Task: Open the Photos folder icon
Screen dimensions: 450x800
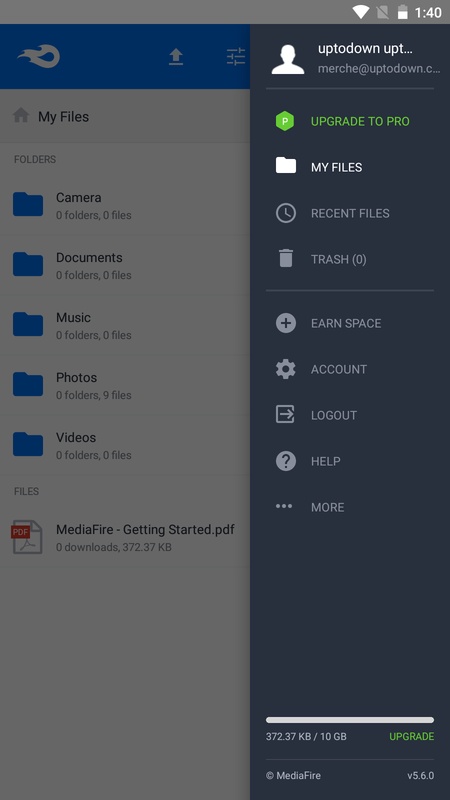Action: coord(28,384)
